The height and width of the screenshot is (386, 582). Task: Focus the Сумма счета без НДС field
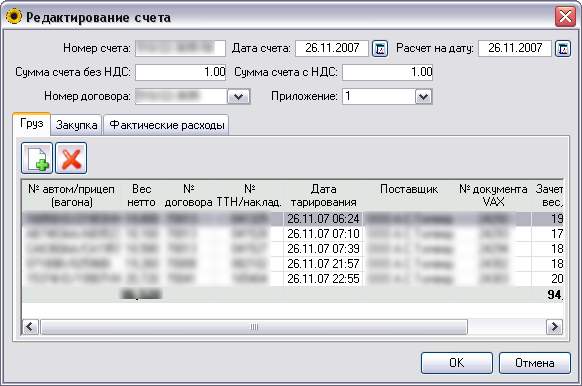tap(180, 72)
